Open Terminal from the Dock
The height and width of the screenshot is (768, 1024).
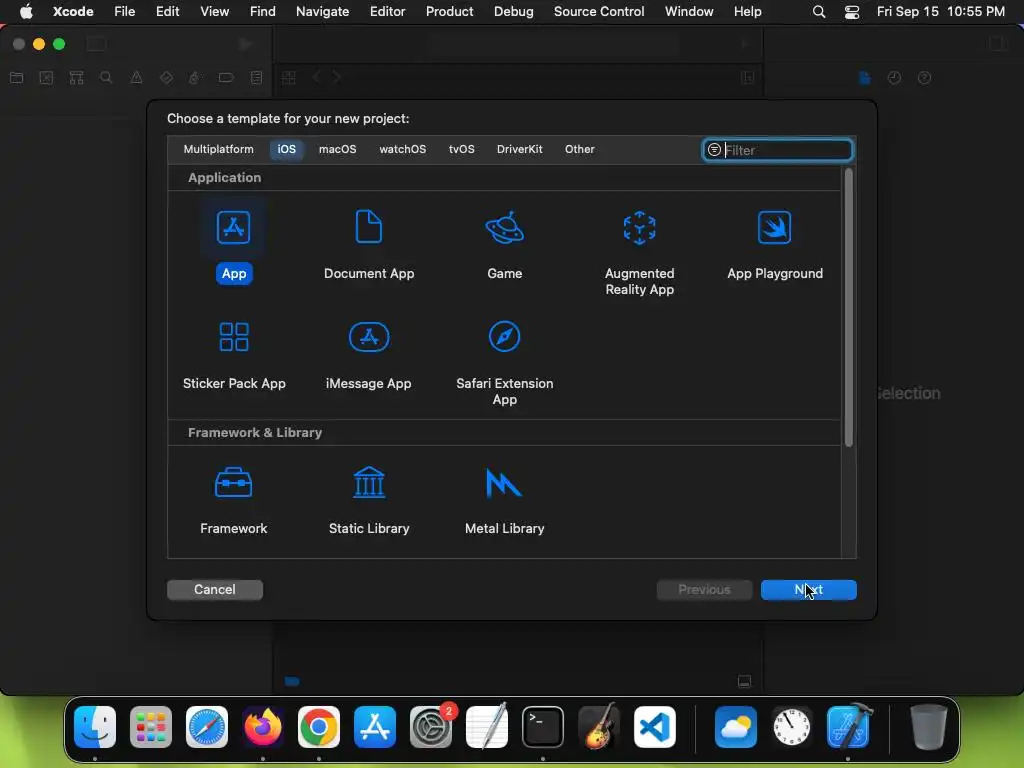point(543,727)
